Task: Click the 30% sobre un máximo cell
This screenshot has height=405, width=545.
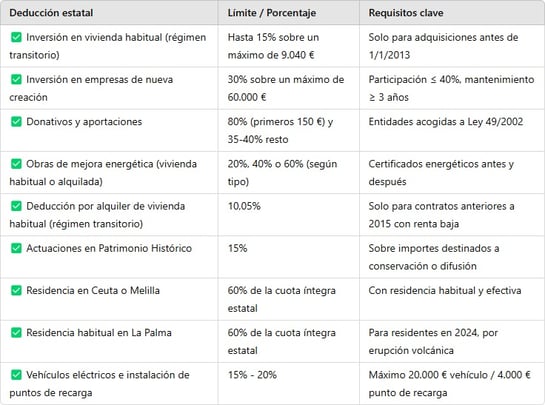Action: click(288, 88)
